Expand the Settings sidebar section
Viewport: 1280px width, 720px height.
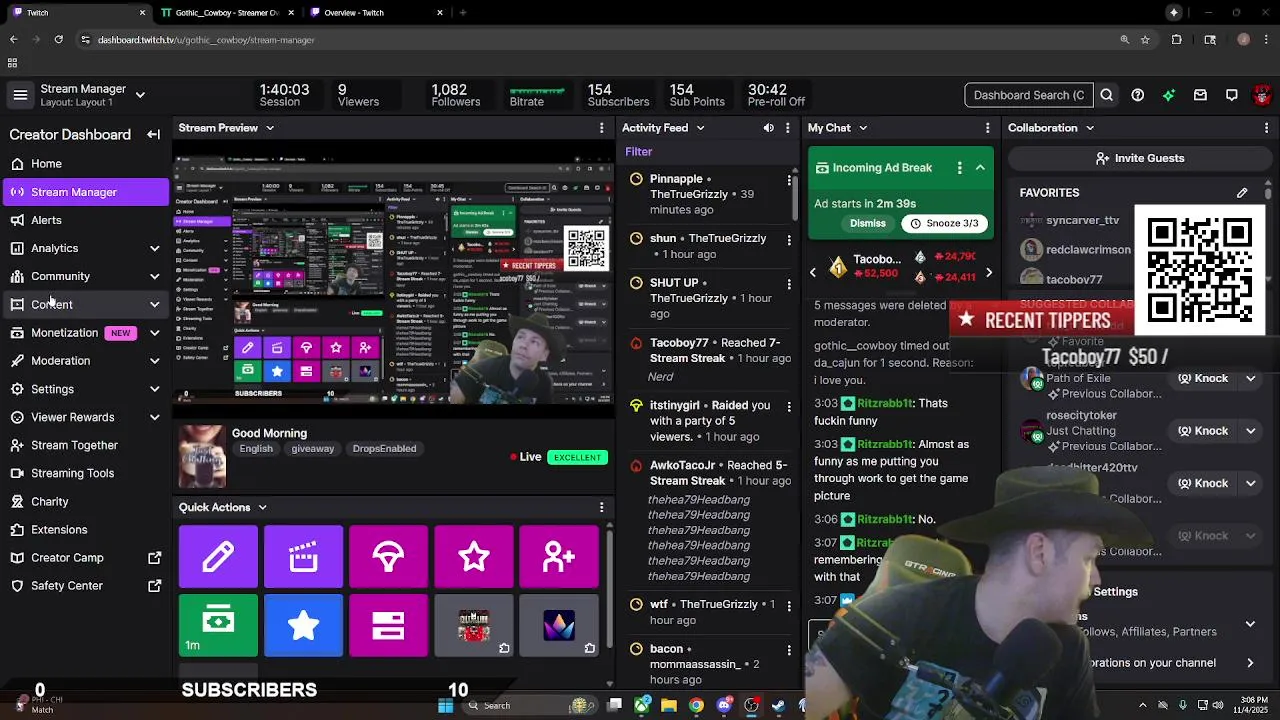click(x=154, y=389)
